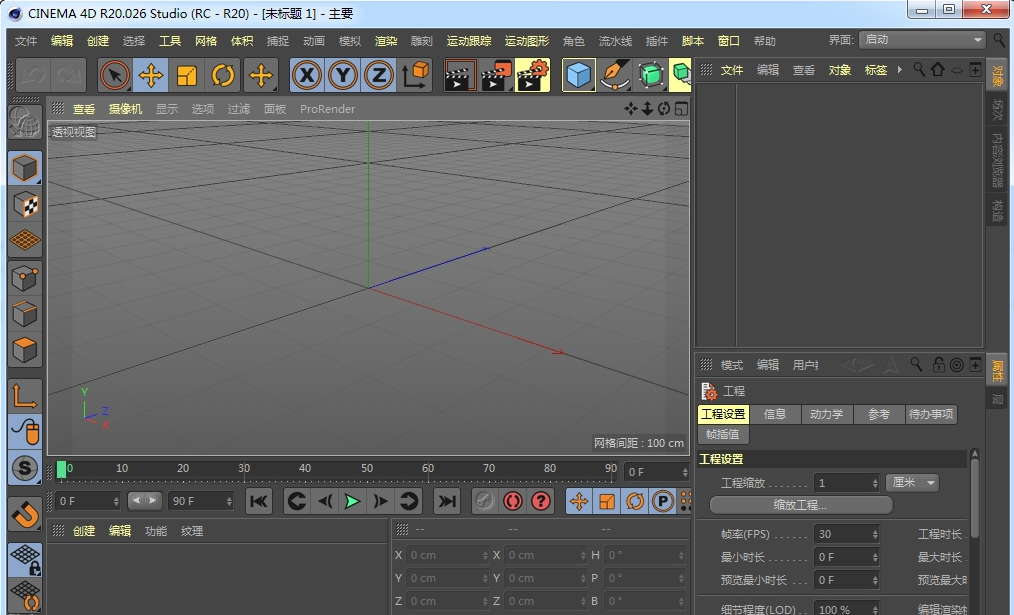Play the animation forward
This screenshot has height=615, width=1014.
click(x=352, y=501)
